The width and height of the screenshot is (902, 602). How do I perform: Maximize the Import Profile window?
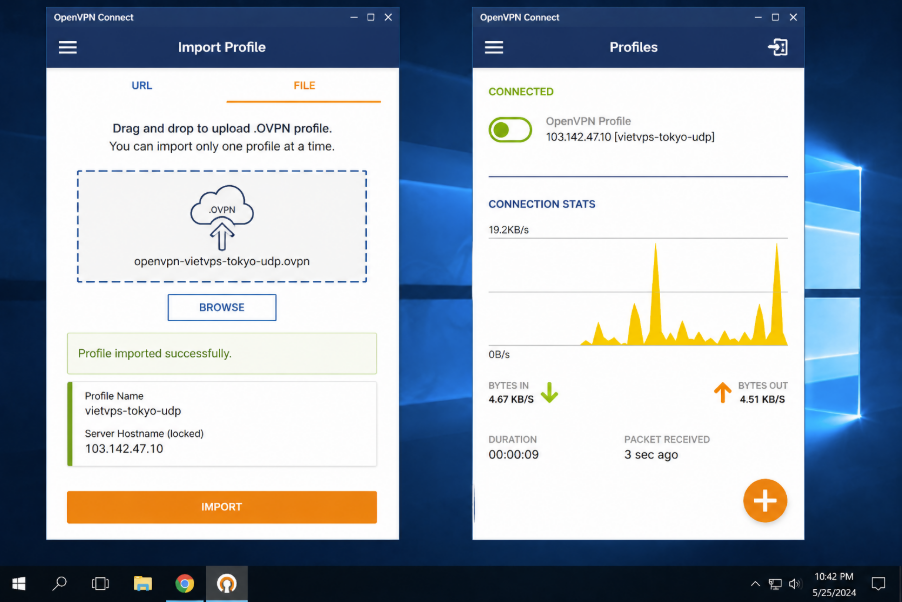(371, 17)
